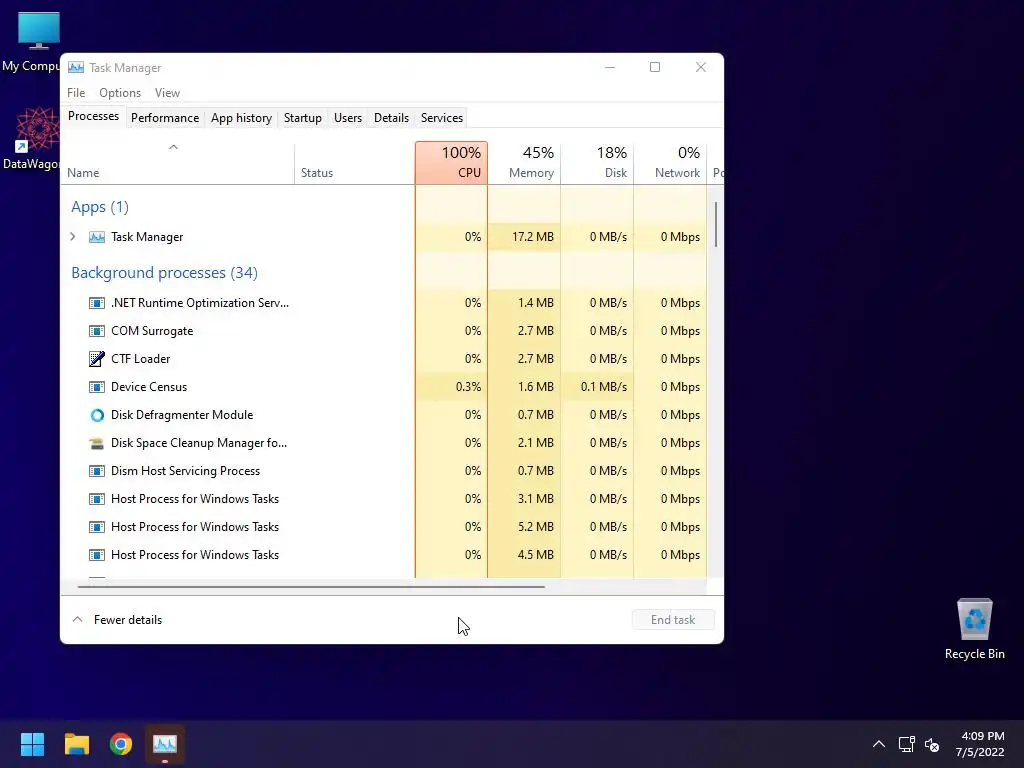Click the Task Manager app row icon
This screenshot has width=1024, height=768.
(97, 237)
